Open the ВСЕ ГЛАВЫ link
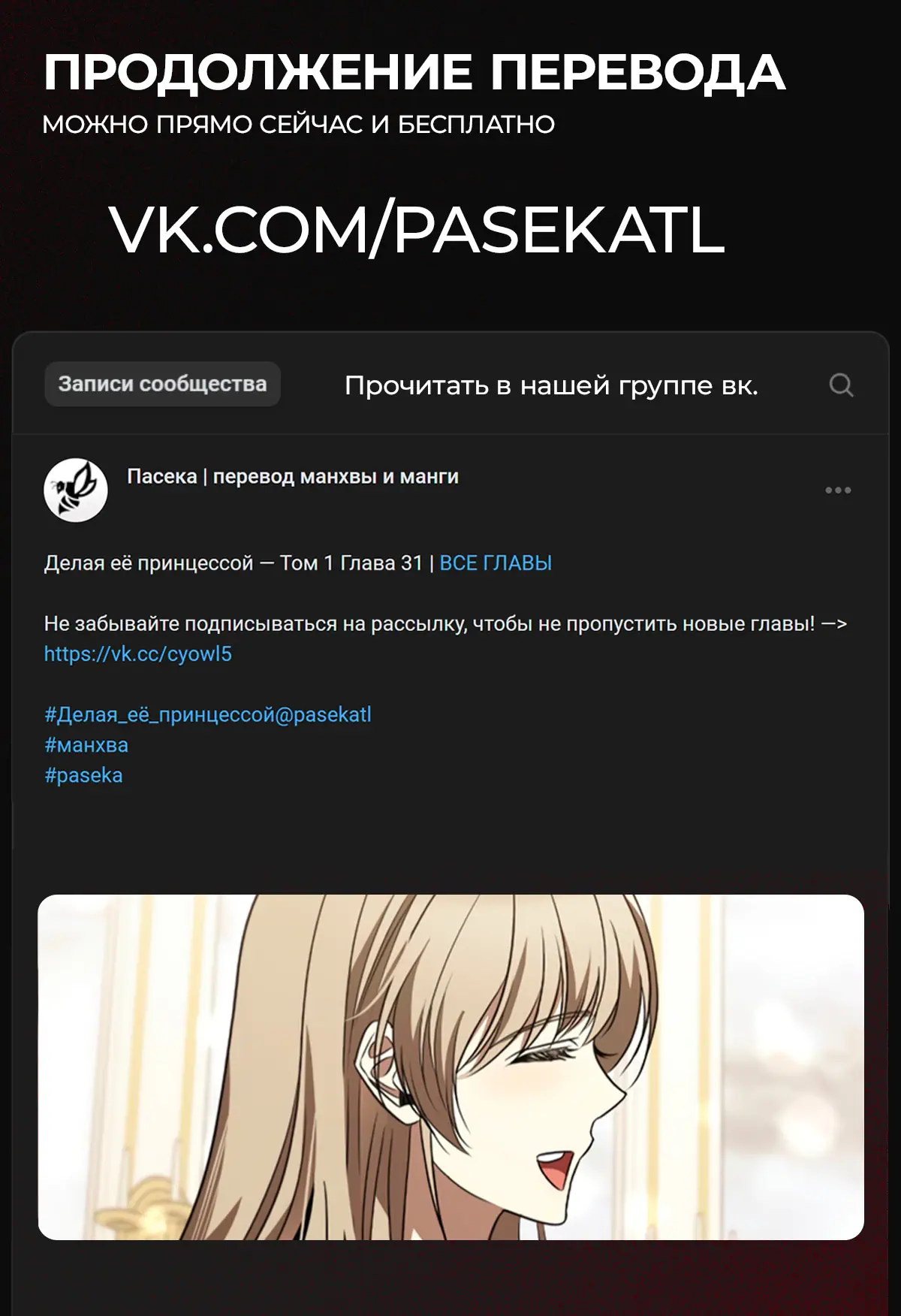This screenshot has width=901, height=1316. point(496,563)
